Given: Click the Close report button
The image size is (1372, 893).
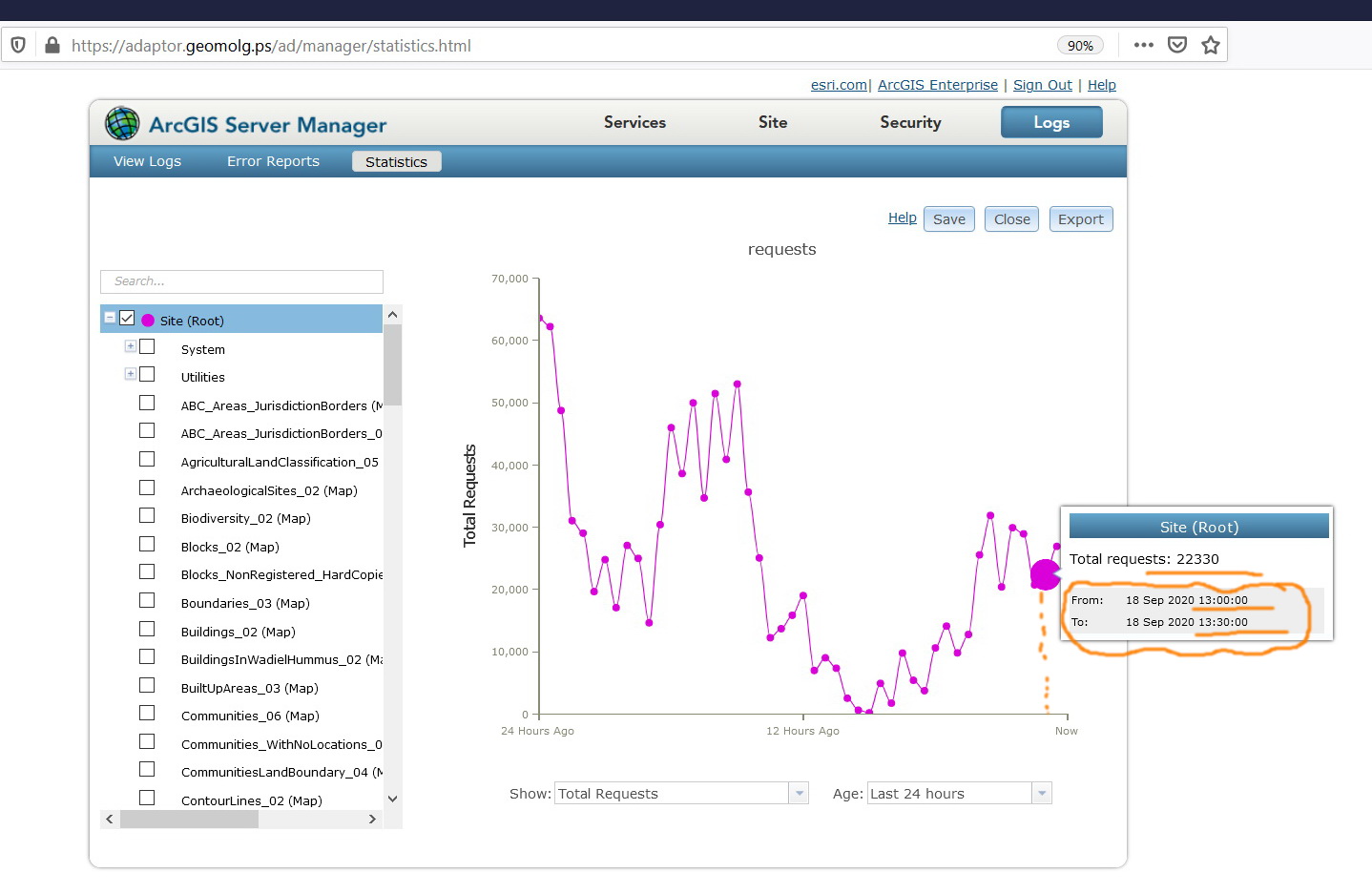Looking at the screenshot, I should [1011, 218].
